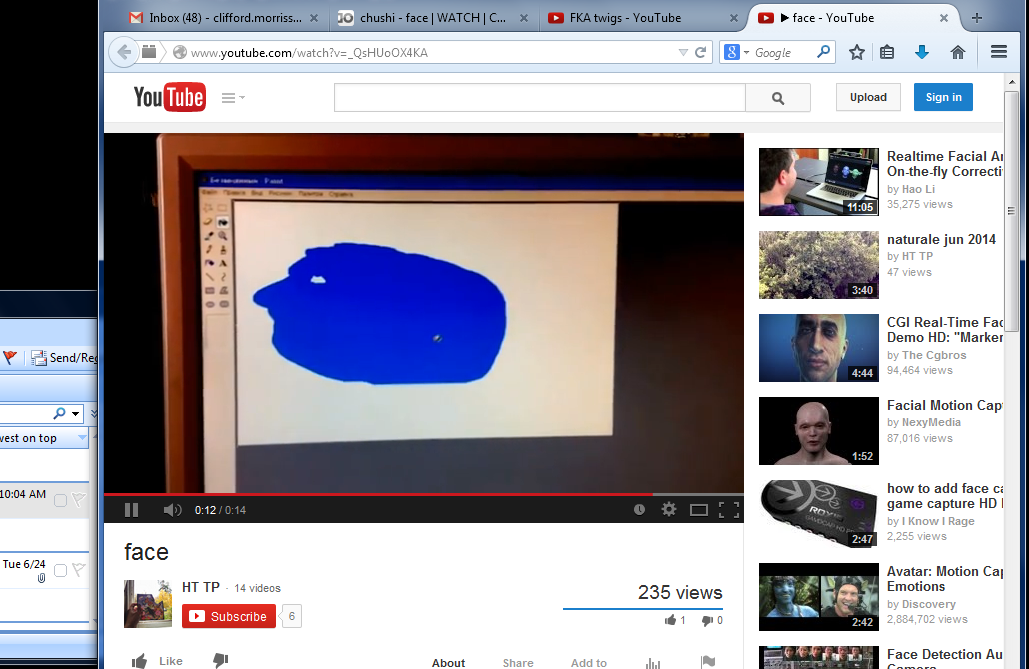Image resolution: width=1029 pixels, height=669 pixels.
Task: Open the CGI Real-Time Facial Demo thumbnail
Action: tap(818, 348)
